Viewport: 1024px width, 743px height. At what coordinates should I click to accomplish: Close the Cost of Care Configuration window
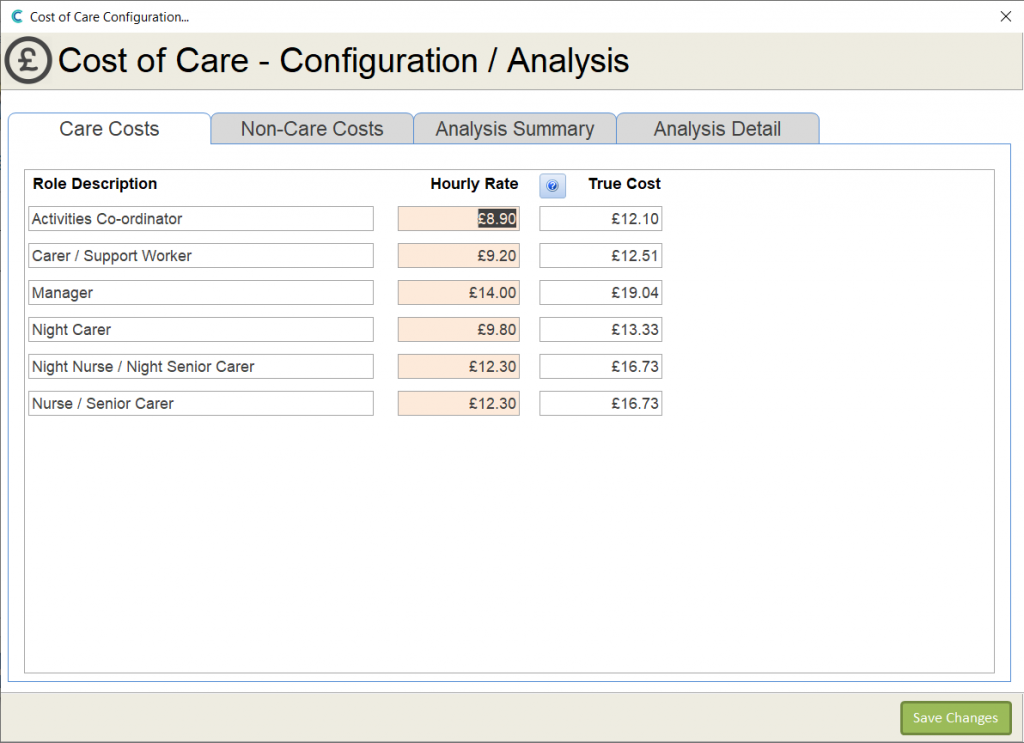coord(1005,16)
